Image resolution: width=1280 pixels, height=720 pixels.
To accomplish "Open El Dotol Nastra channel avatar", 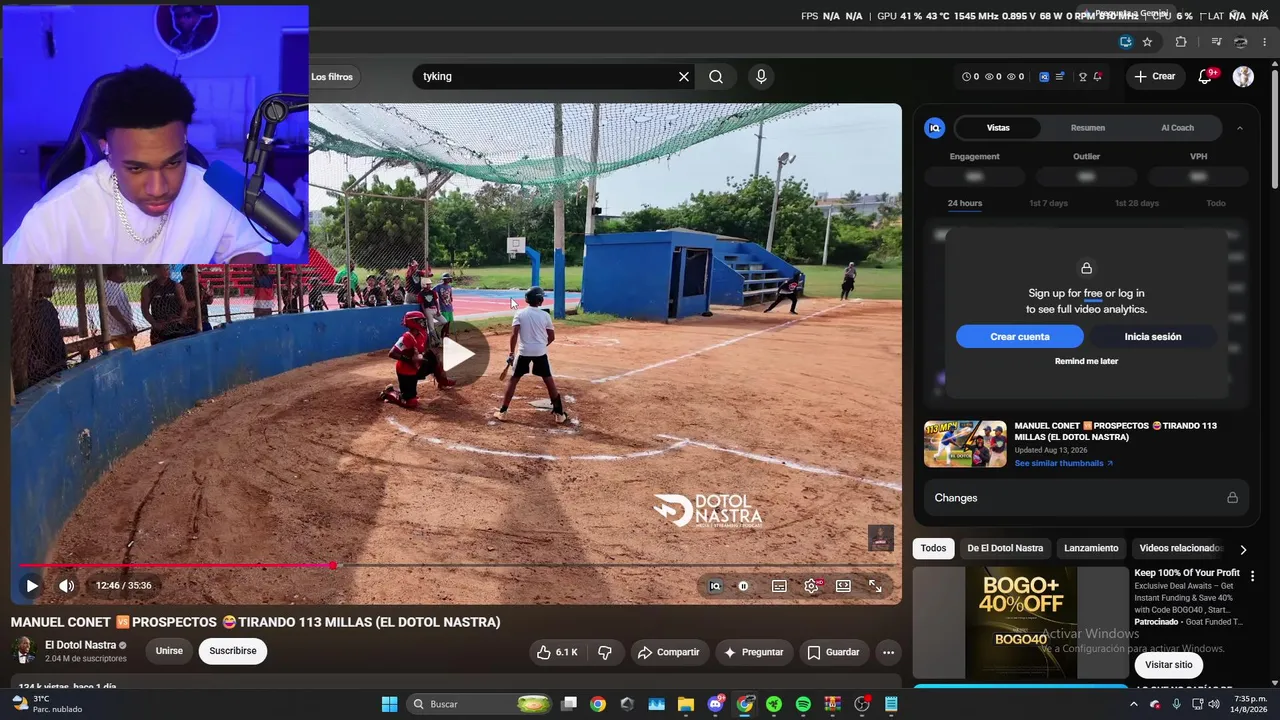I will click(x=24, y=651).
